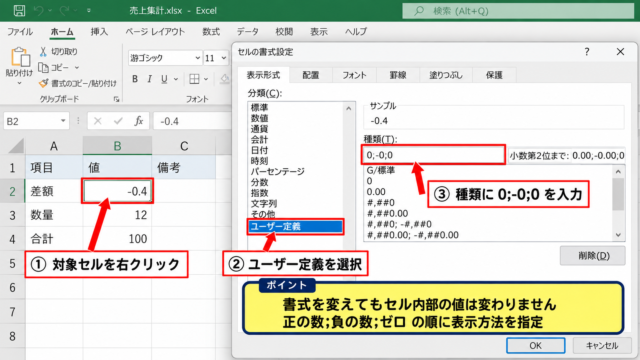
Task: Expand the underline style arrow
Action: pyautogui.click(x=176, y=79)
